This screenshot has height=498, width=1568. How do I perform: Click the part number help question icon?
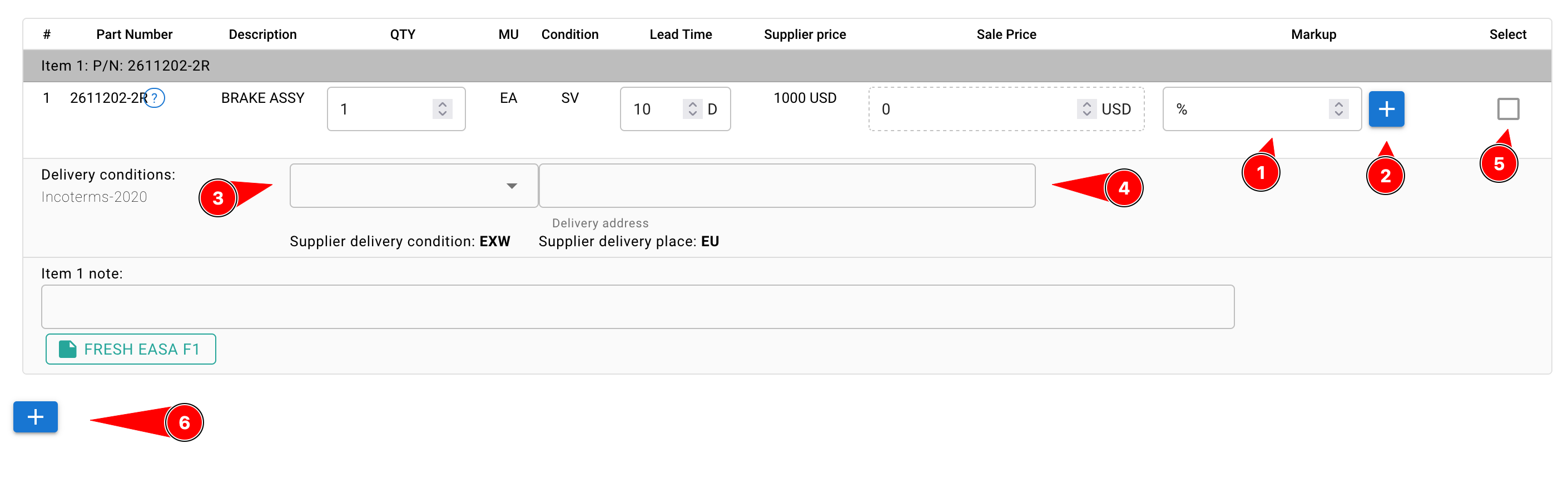coord(155,98)
